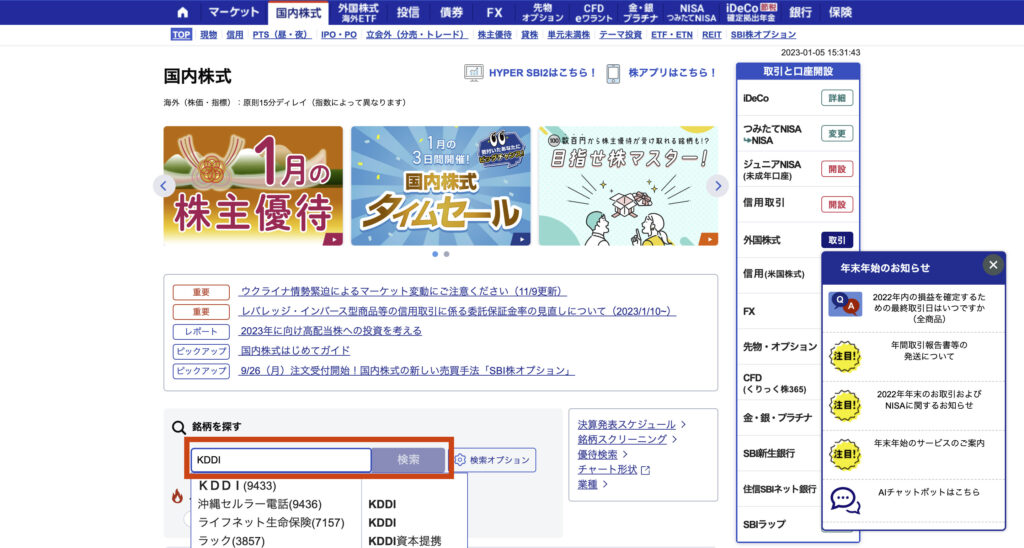Screen dimensions: 1024x548
Task: Choose ＫＤＤＩ(9433) suggestion
Action: click(237, 486)
